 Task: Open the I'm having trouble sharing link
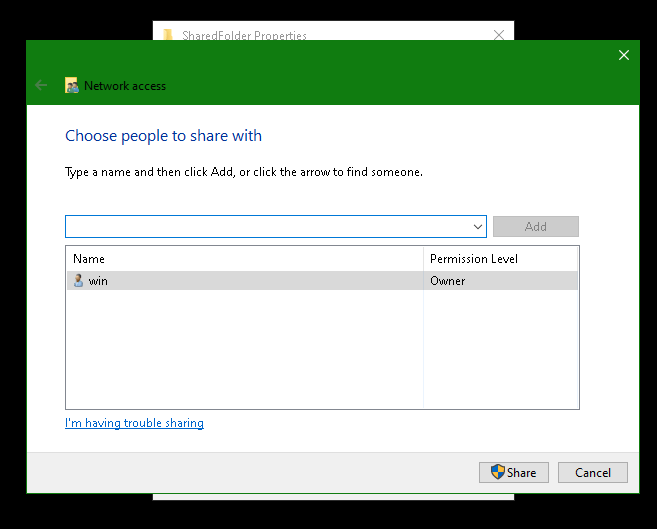coord(135,423)
